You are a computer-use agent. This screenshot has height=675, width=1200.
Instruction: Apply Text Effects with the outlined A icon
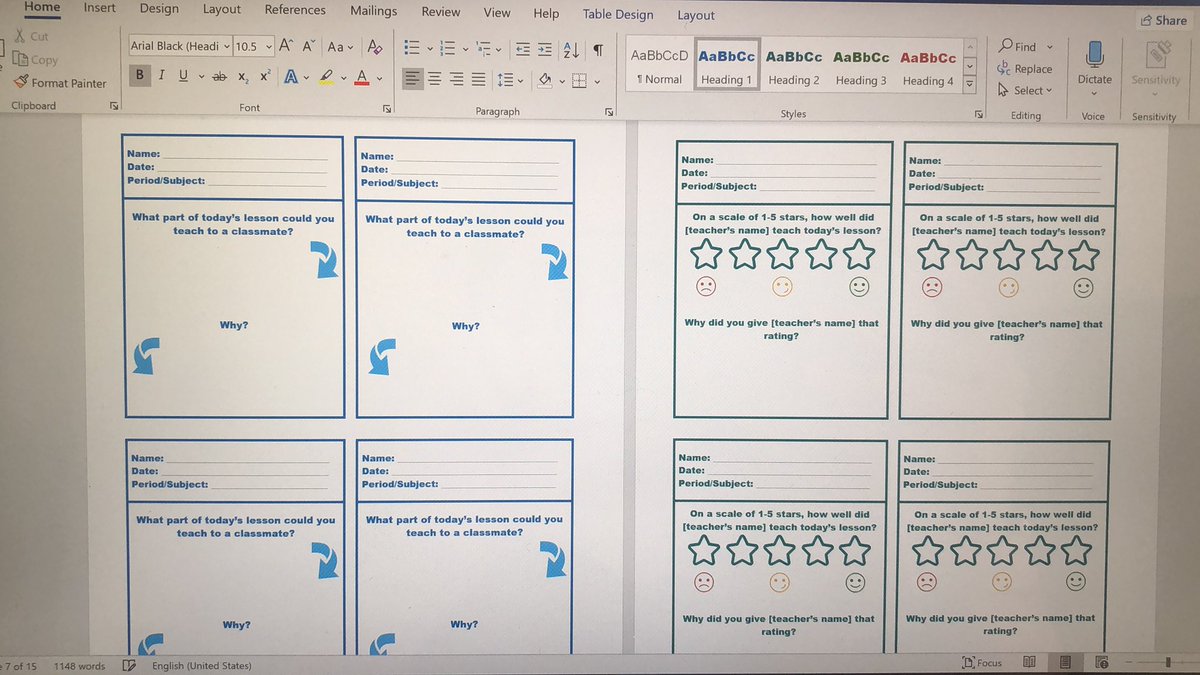click(291, 77)
